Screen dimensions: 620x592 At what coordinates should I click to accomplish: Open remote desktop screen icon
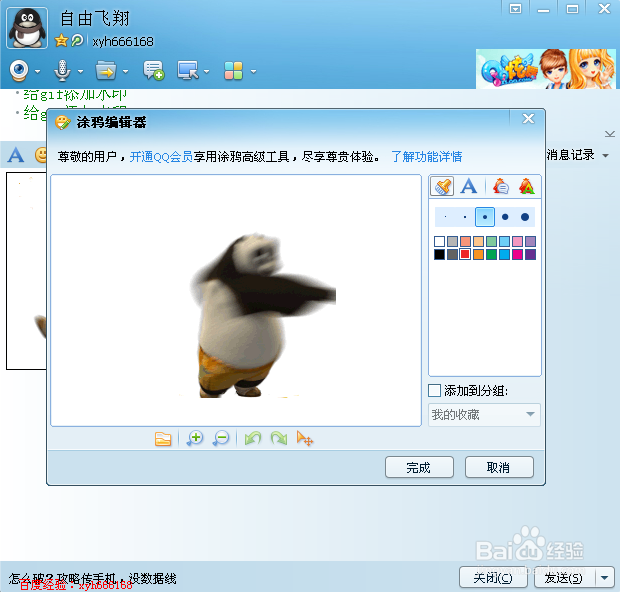tap(188, 71)
